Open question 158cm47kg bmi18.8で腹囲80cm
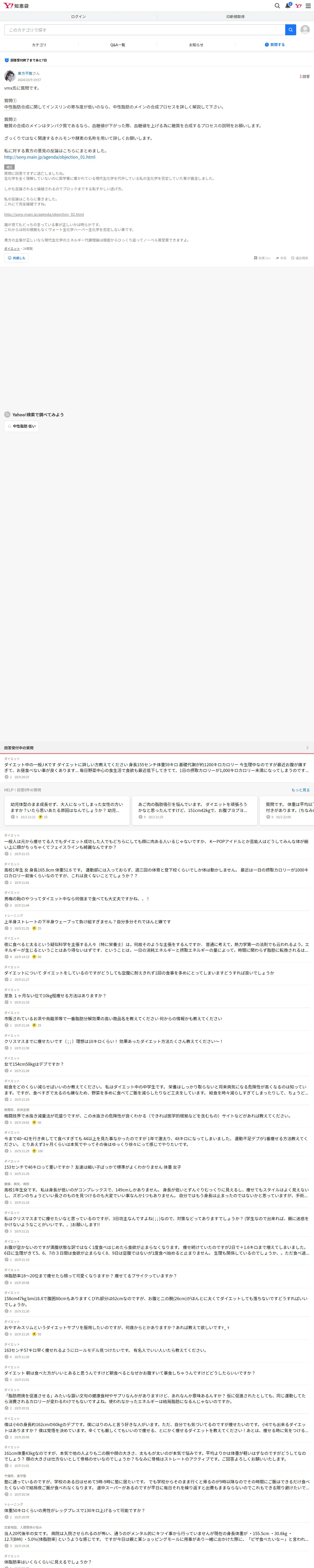Viewport: 314px width, 1568px height. point(157,1301)
